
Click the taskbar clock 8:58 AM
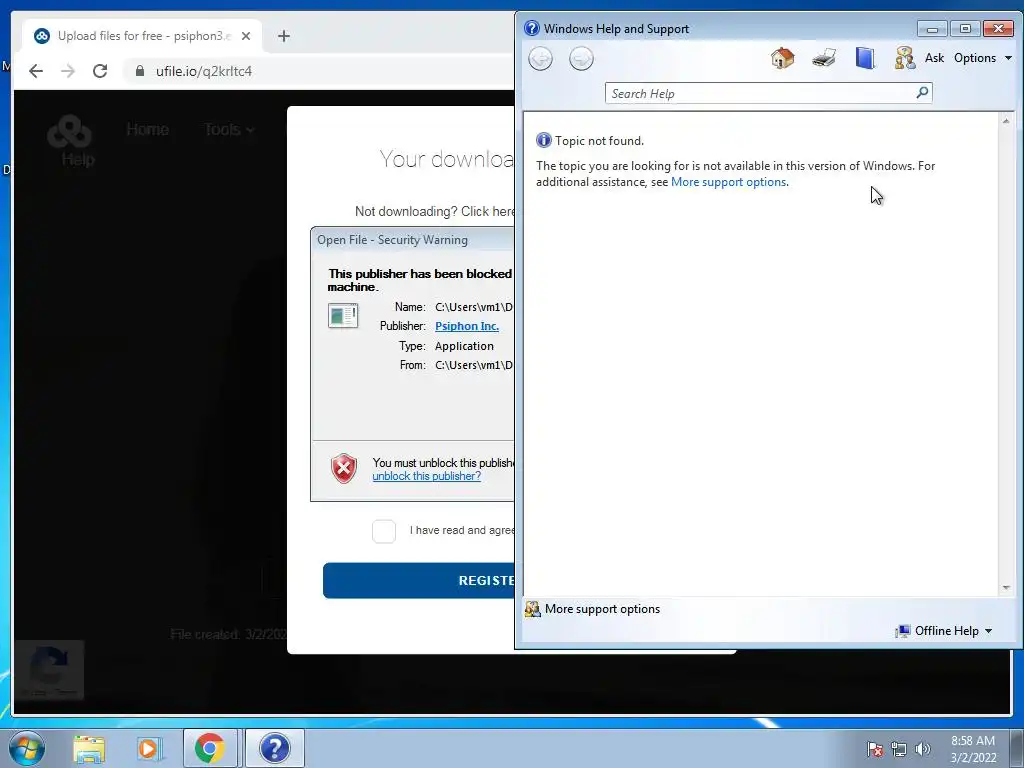(973, 749)
